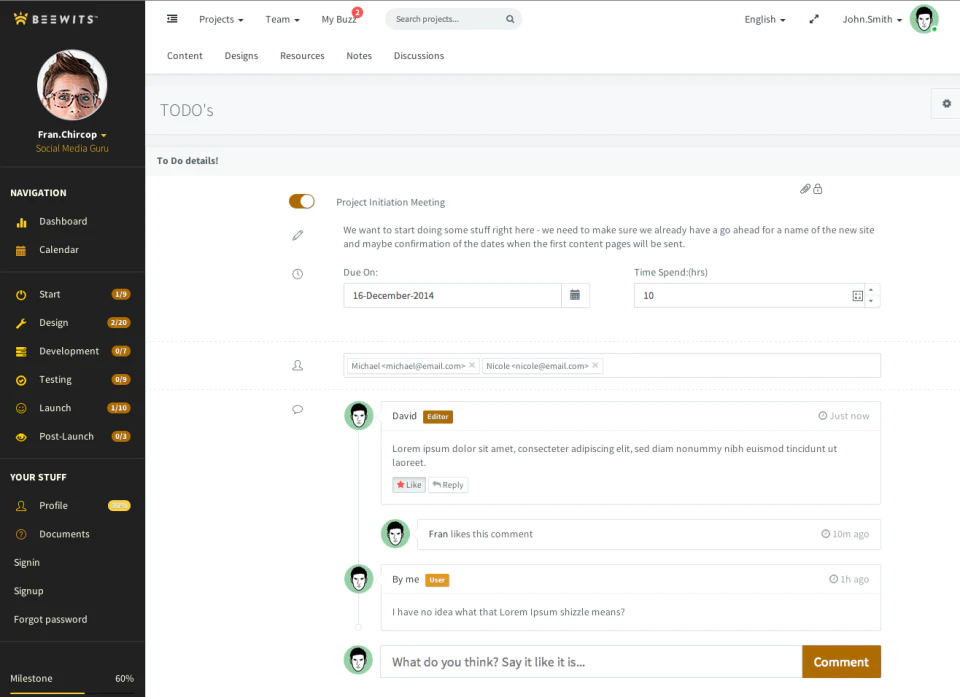Click the fullscreen expand arrows icon
Viewport: 960px width, 697px height.
[x=814, y=19]
